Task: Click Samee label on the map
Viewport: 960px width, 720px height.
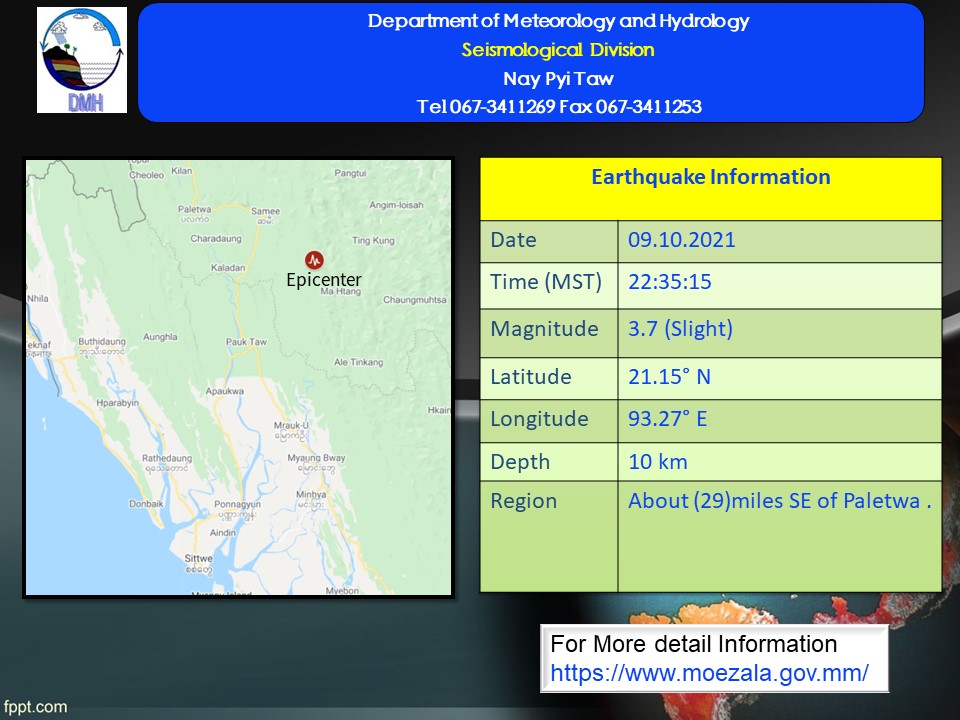Action: point(266,211)
